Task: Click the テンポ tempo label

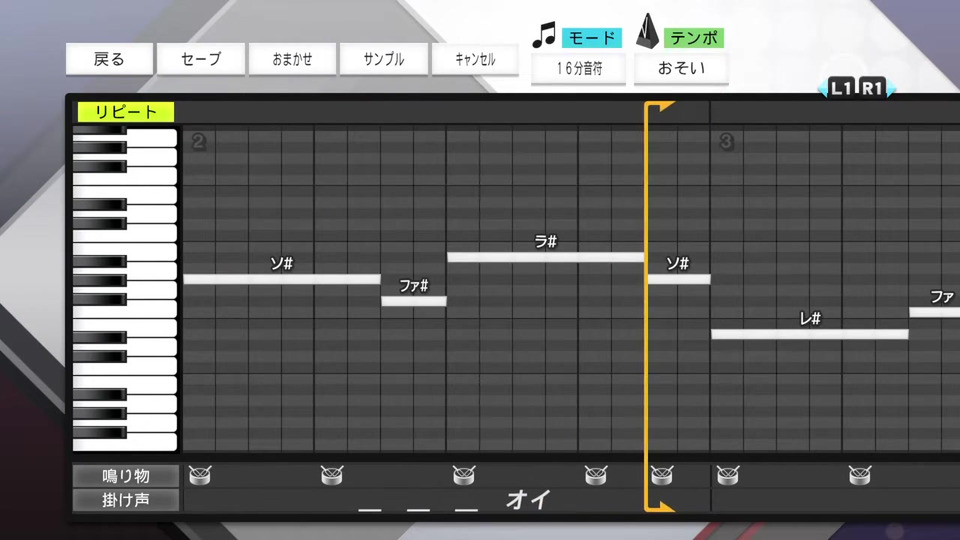Action: click(694, 38)
